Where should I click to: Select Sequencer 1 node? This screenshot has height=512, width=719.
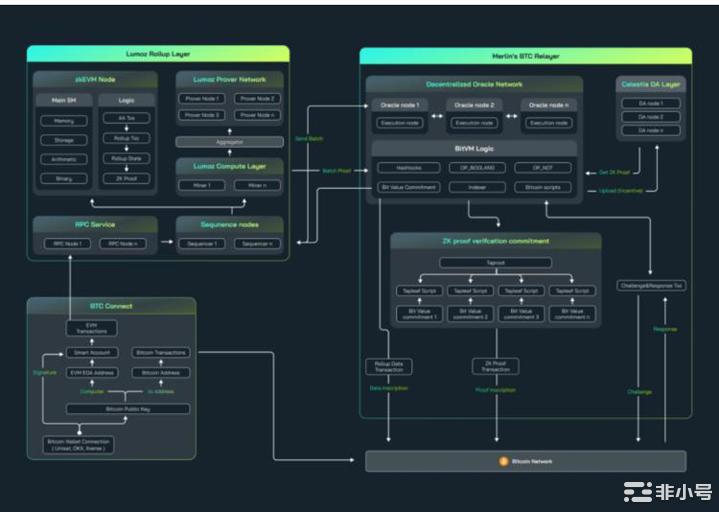(202, 243)
